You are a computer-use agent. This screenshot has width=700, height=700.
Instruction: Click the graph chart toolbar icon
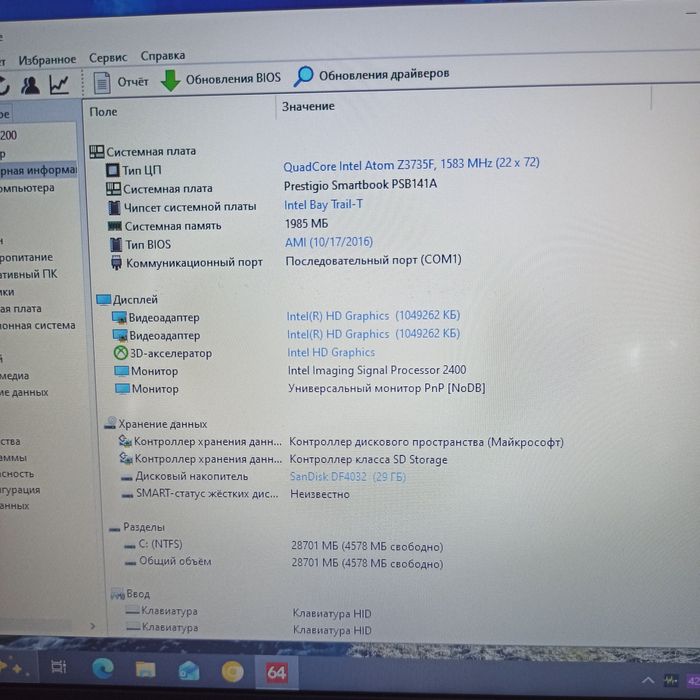[59, 84]
